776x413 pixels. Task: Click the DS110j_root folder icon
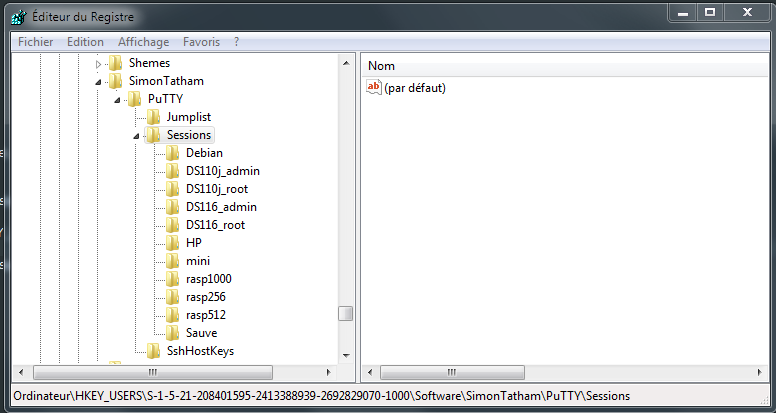pyautogui.click(x=172, y=189)
